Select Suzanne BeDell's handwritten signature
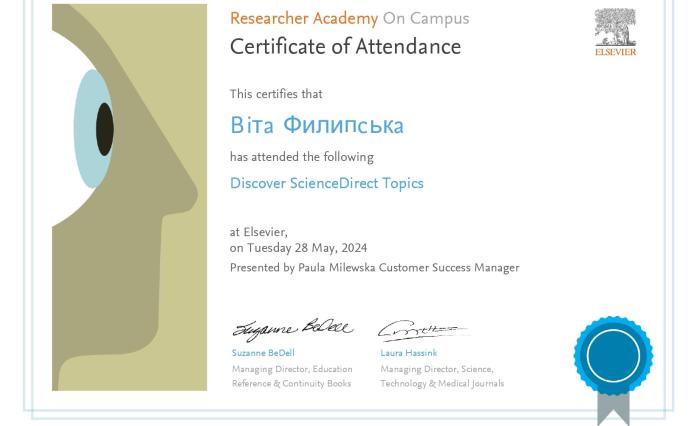This screenshot has height=426, width=700. tap(291, 329)
